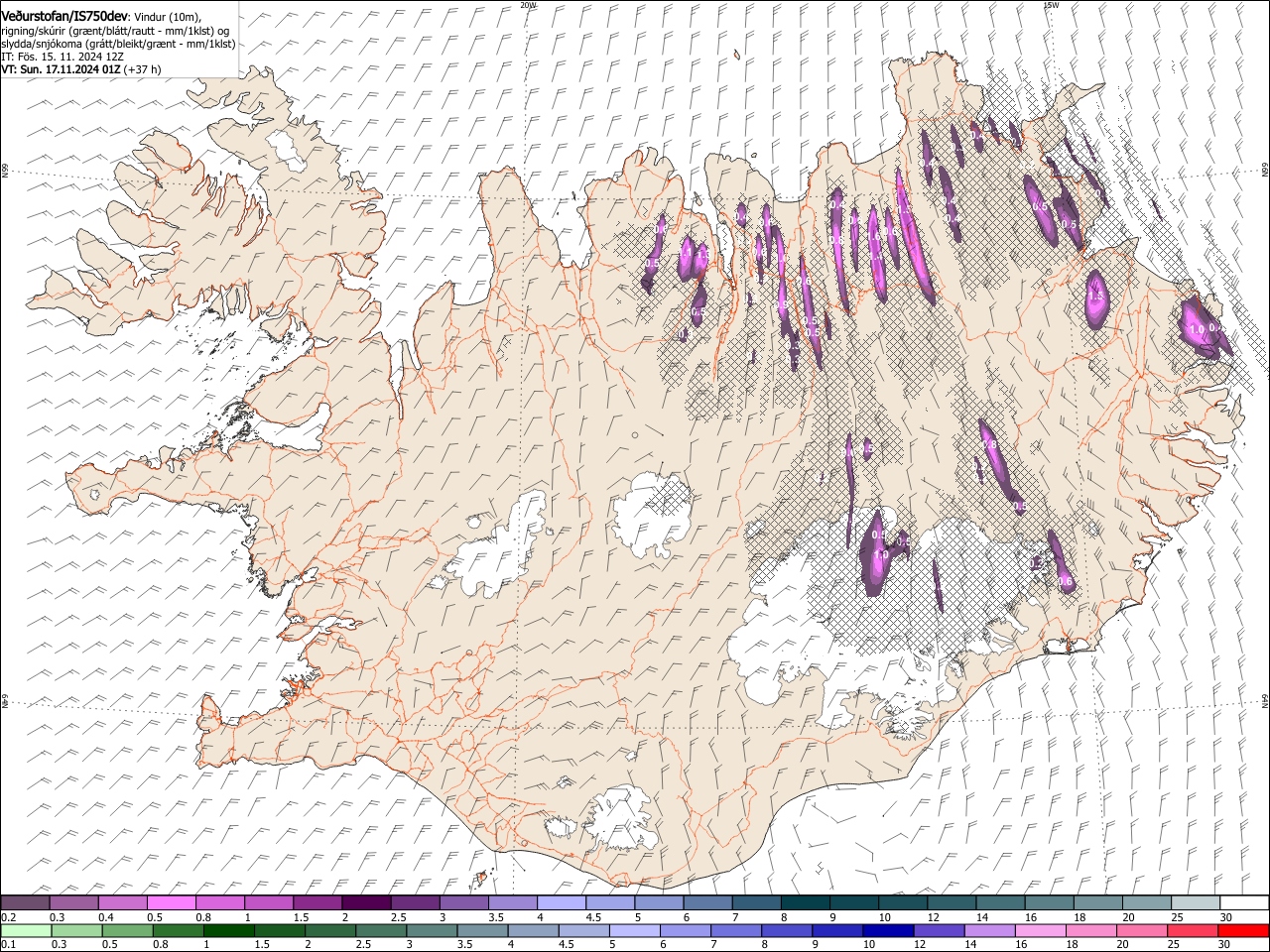Viewport: 1270px width, 952px height.
Task: Click the bright pink 0.5 swatch in purple legend
Action: point(171,903)
